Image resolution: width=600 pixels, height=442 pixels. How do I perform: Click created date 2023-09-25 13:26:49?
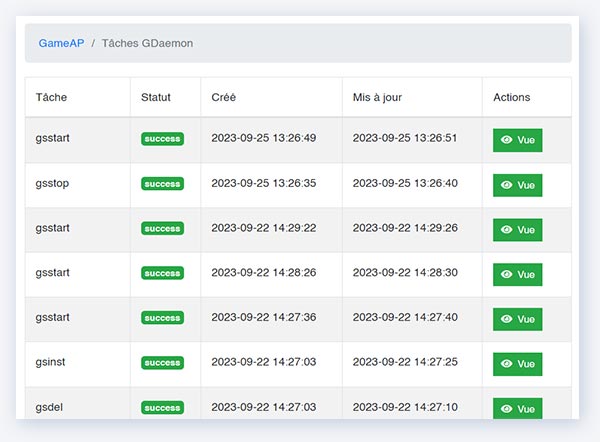(264, 138)
